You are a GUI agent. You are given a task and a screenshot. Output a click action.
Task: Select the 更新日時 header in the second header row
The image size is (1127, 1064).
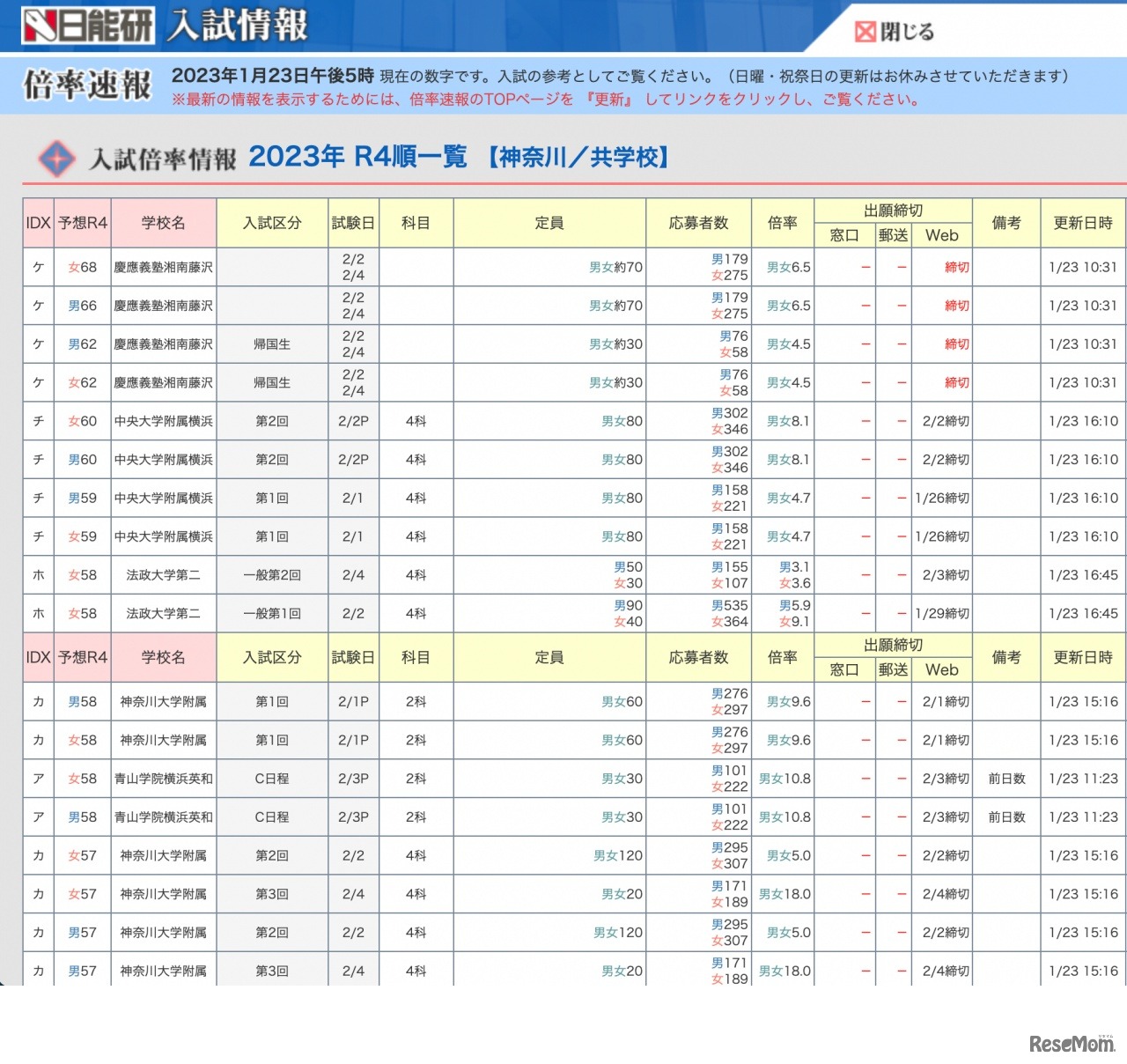point(1082,657)
